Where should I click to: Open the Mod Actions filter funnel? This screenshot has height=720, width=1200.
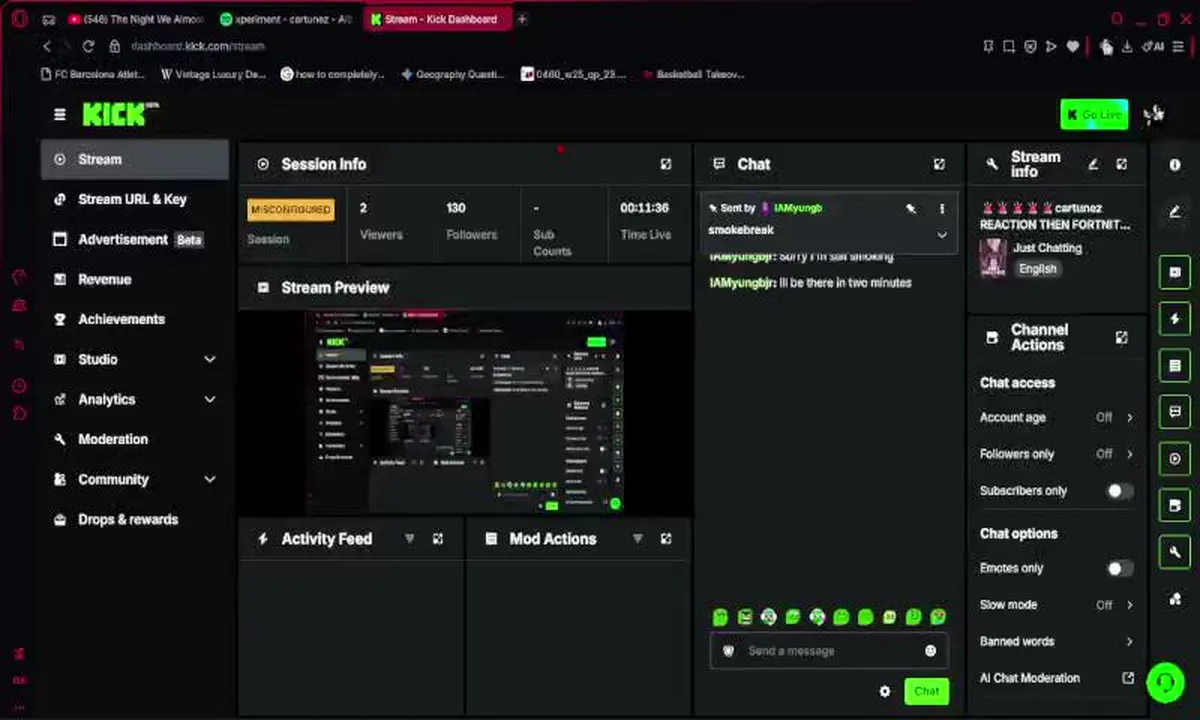pos(637,538)
